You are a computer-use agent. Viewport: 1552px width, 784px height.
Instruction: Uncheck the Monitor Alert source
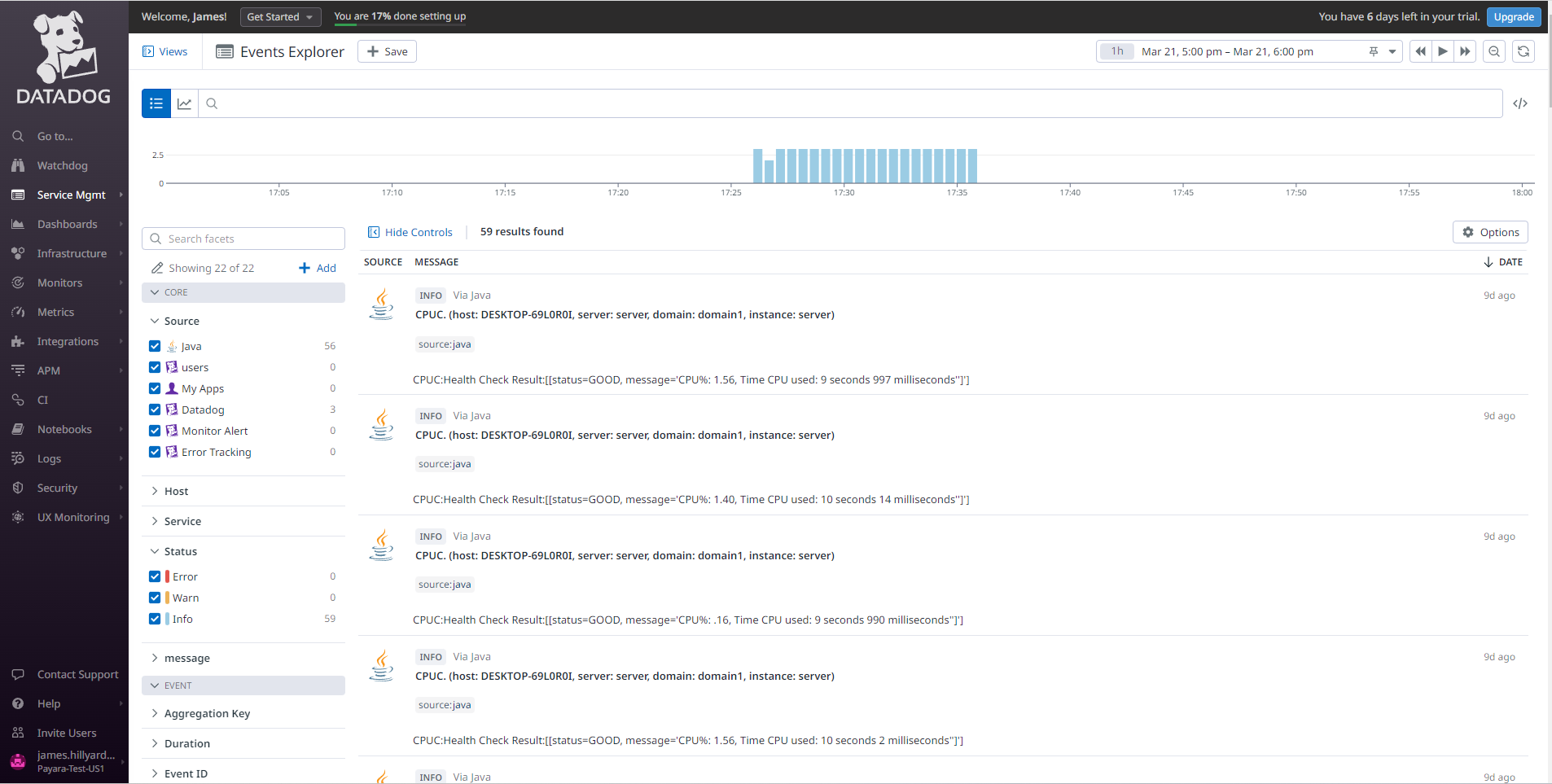[155, 430]
